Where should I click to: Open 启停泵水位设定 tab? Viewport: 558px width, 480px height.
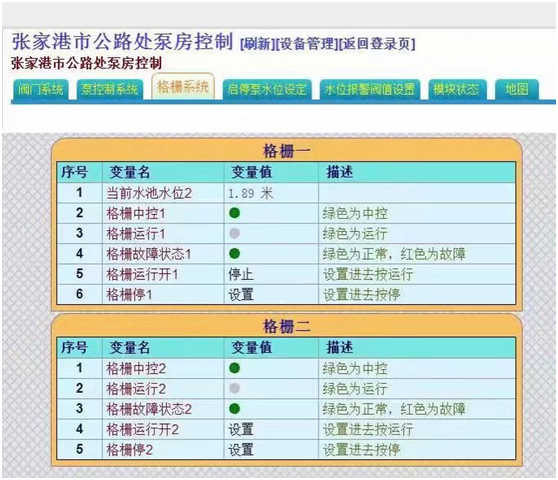267,89
